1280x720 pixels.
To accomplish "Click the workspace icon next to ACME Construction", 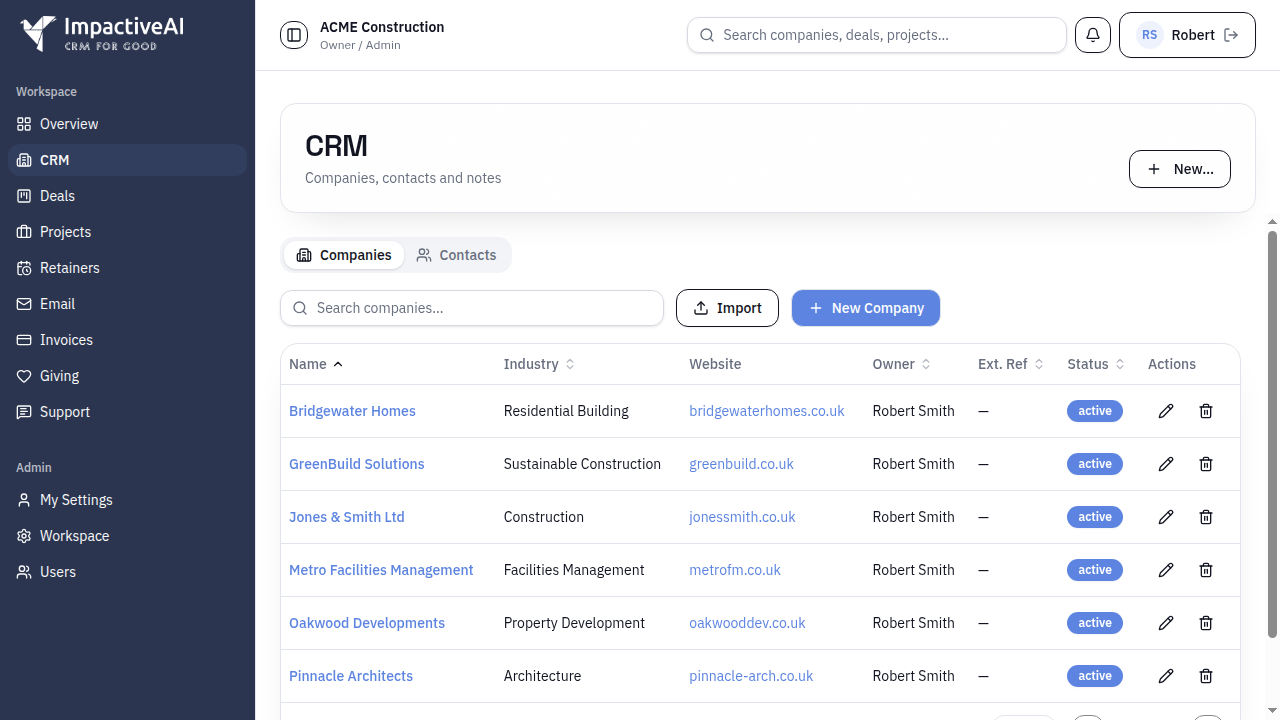I will coord(293,34).
